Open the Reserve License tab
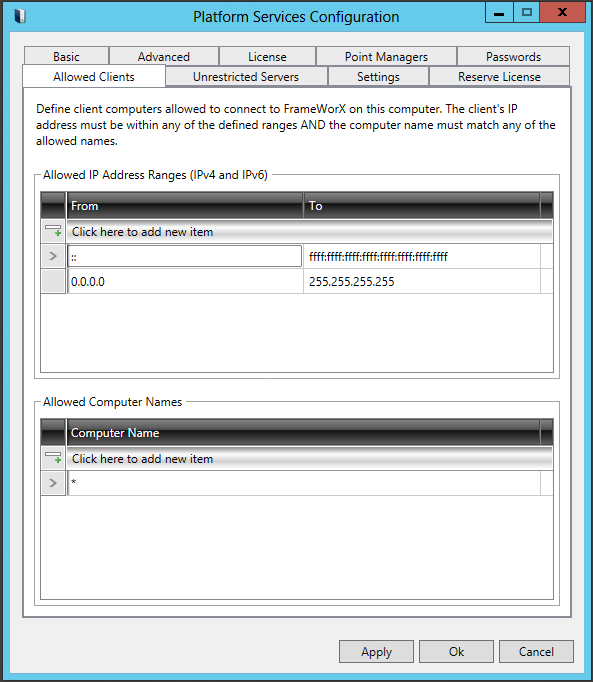The width and height of the screenshot is (593, 682). click(499, 77)
